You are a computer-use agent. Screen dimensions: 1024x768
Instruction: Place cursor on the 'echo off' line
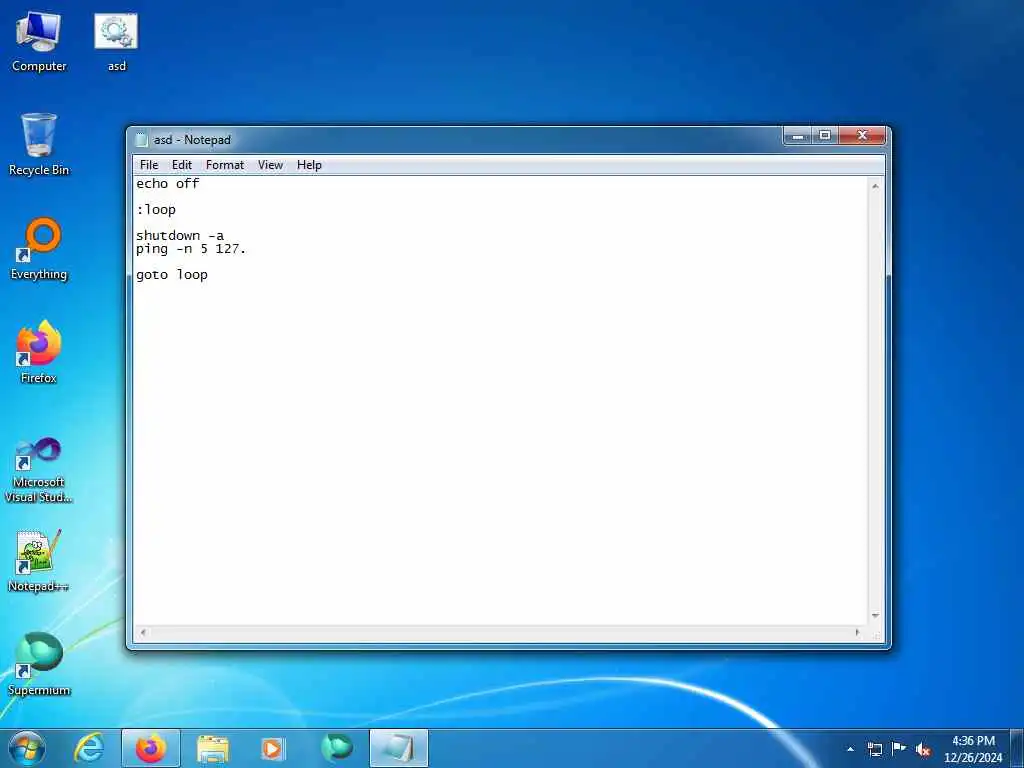pyautogui.click(x=168, y=184)
